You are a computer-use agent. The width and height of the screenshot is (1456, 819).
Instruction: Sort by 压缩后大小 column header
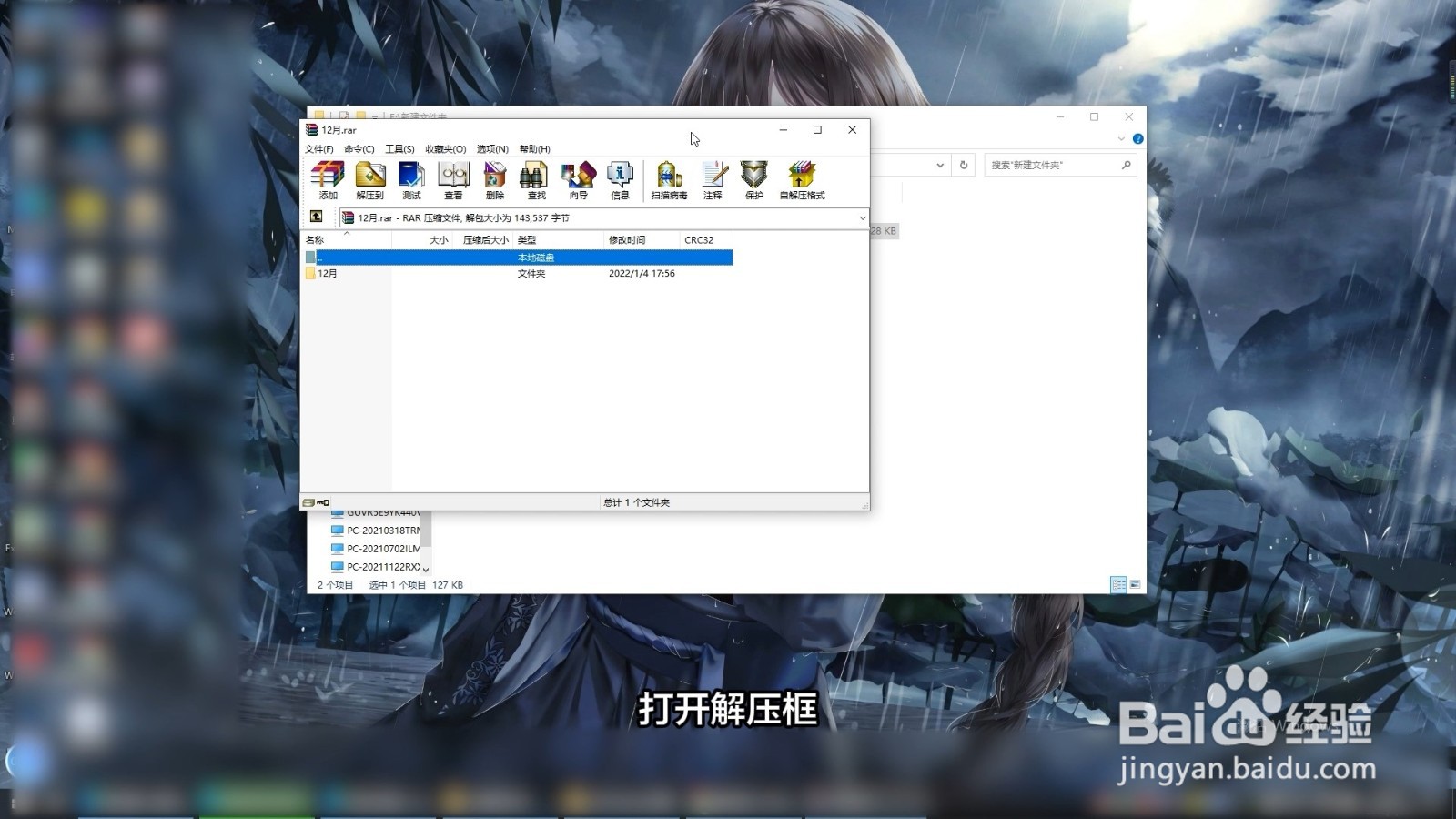[x=483, y=240]
